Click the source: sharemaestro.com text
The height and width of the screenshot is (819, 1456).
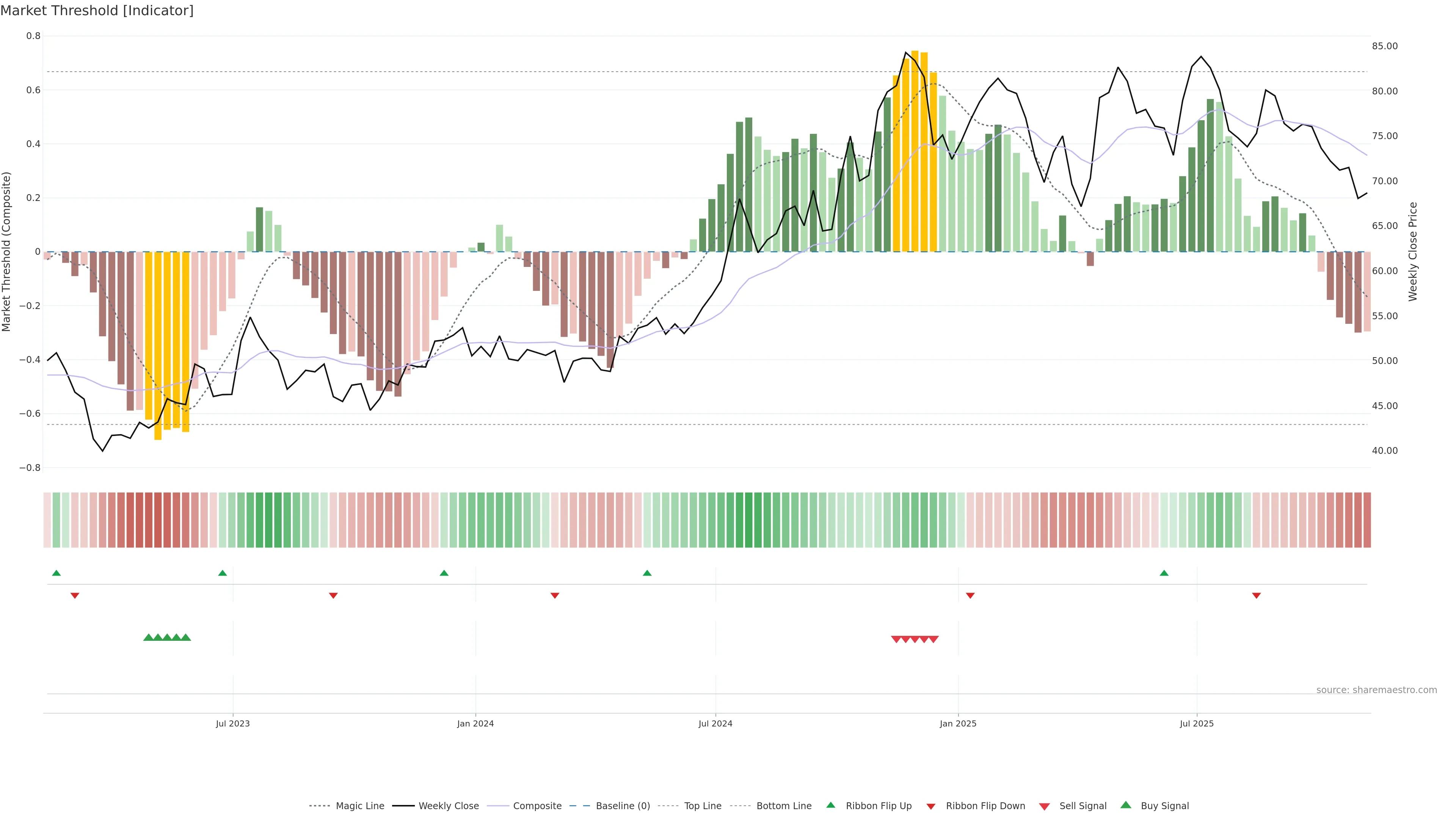[1376, 690]
